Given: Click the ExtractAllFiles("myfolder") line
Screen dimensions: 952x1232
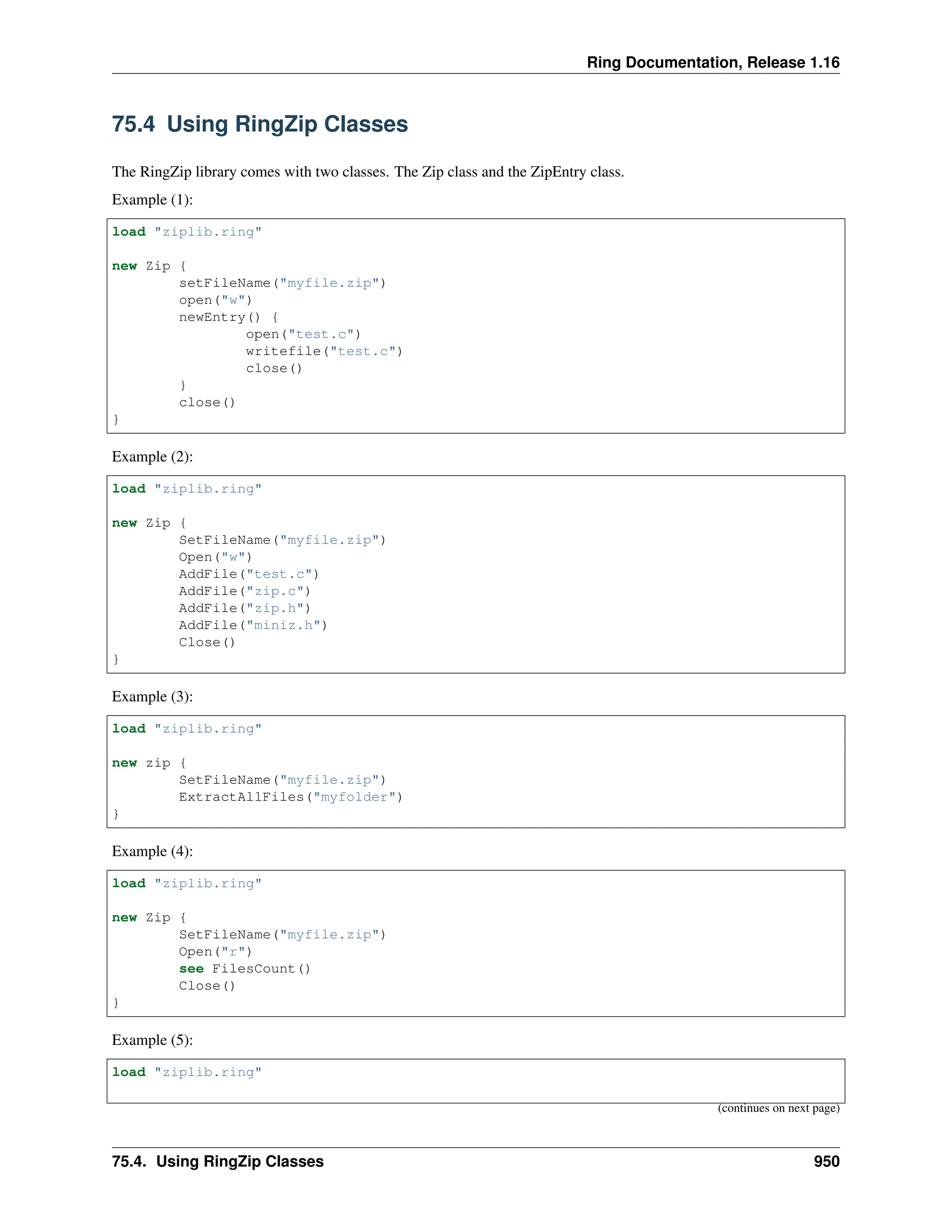Looking at the screenshot, I should pos(291,797).
